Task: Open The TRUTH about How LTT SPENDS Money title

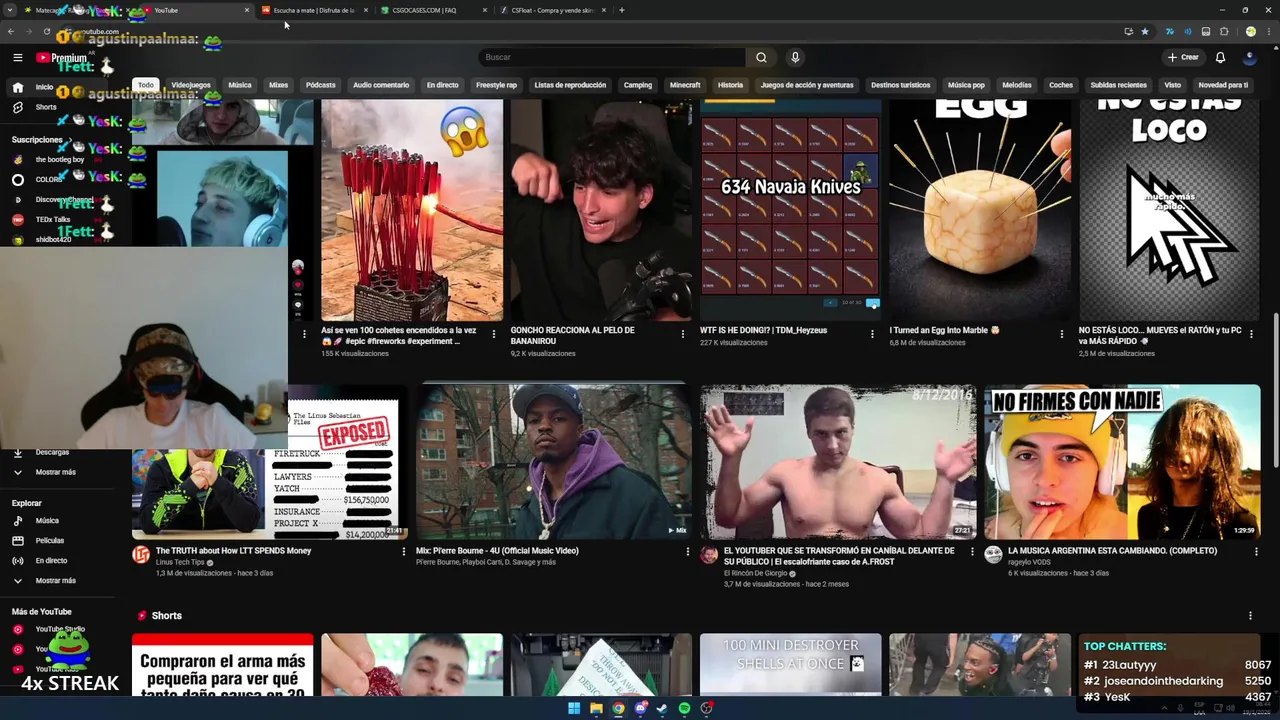Action: coord(233,550)
